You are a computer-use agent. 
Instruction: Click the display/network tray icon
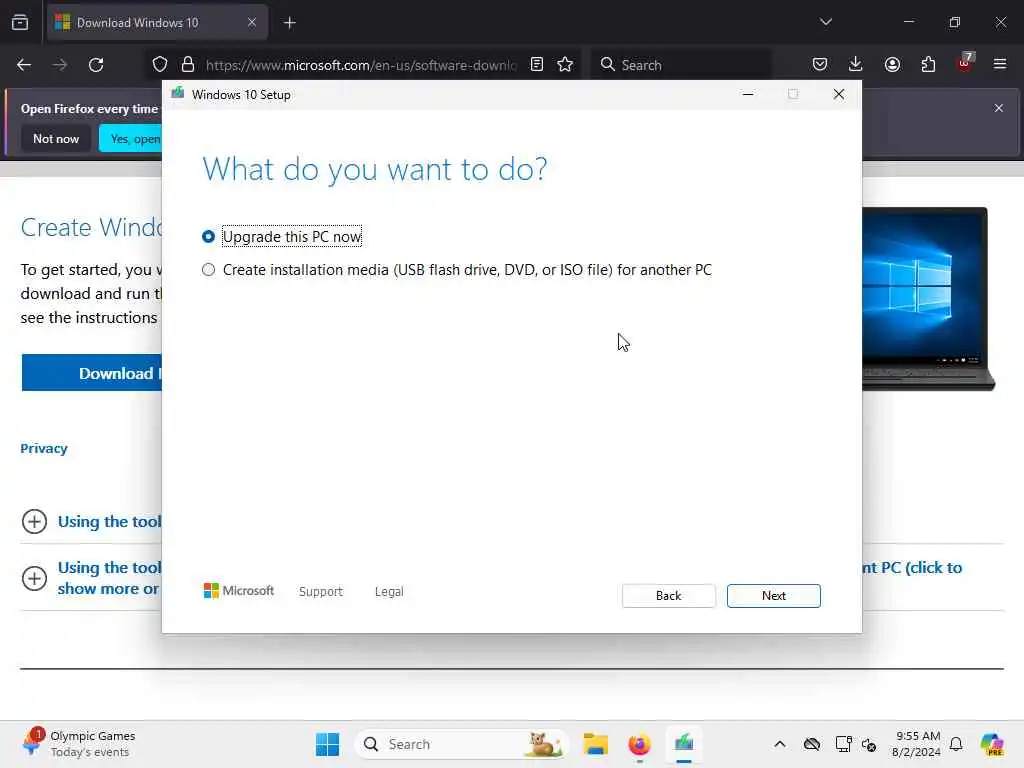(x=843, y=744)
